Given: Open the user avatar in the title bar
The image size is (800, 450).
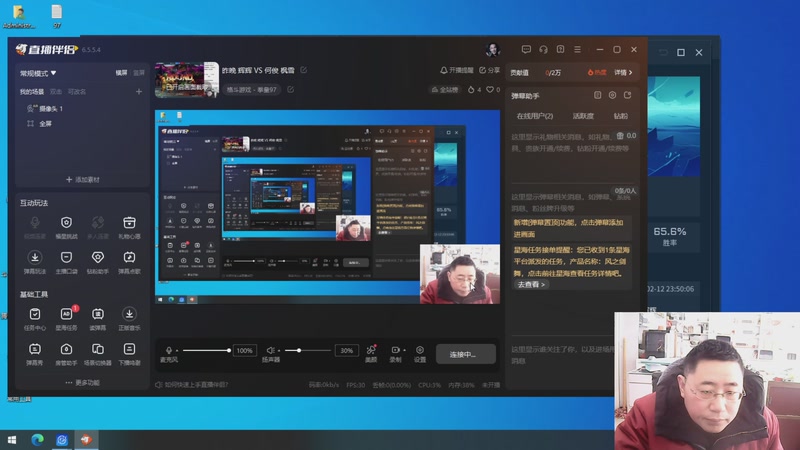Looking at the screenshot, I should pos(492,49).
